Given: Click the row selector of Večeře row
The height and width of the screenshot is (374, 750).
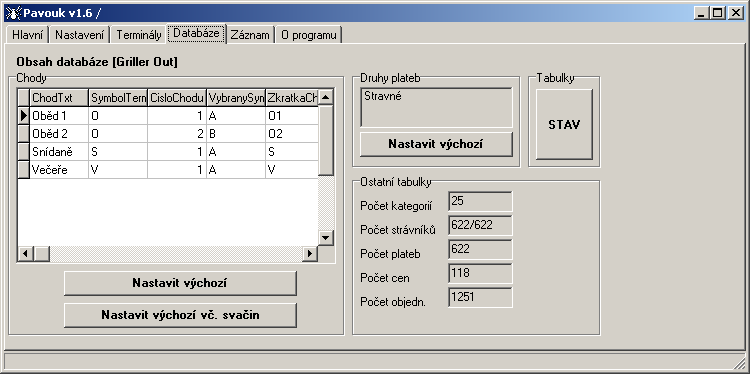Looking at the screenshot, I should coord(23,170).
